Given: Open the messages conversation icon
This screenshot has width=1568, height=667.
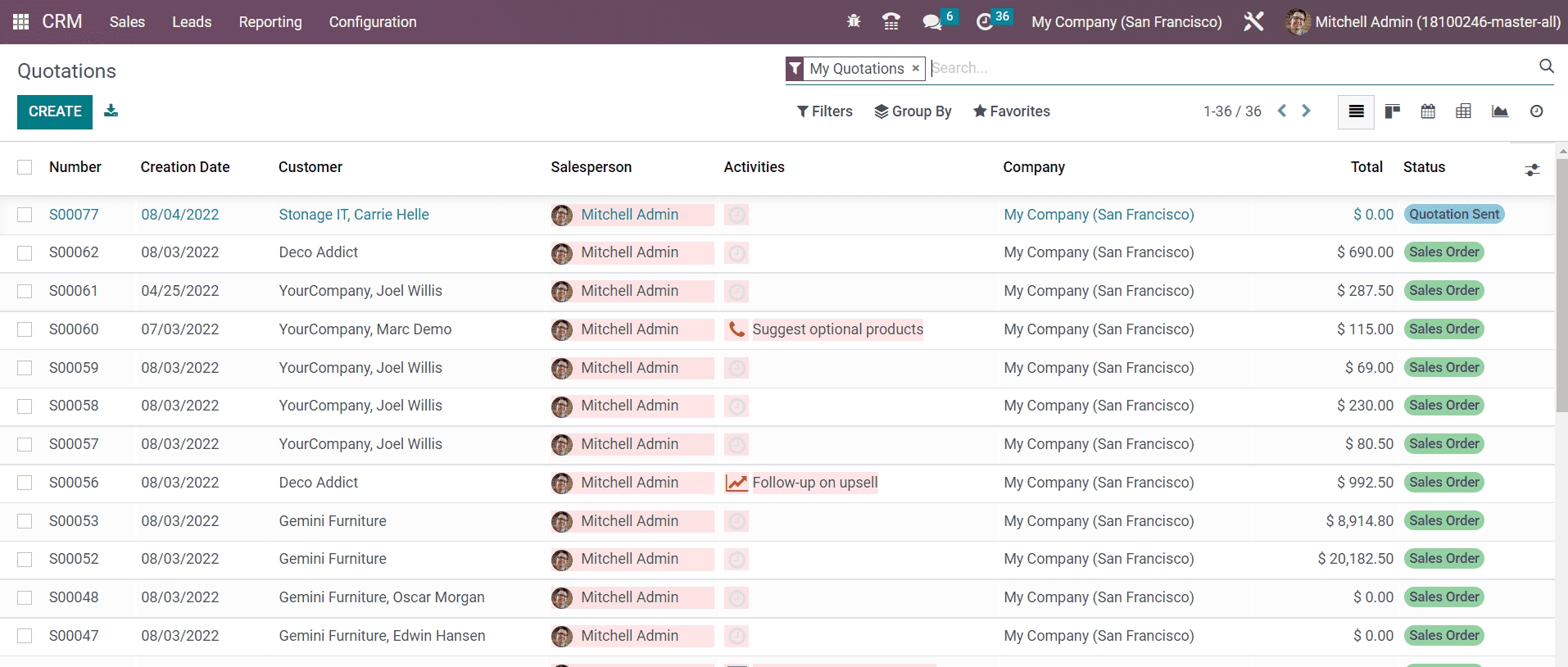Looking at the screenshot, I should [931, 22].
